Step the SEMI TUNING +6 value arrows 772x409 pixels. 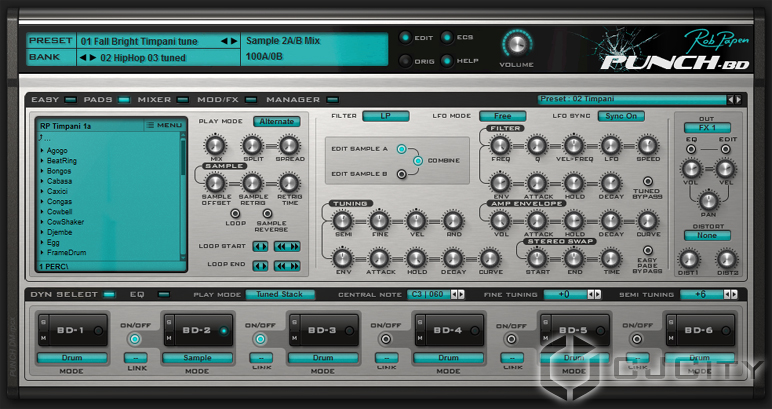point(730,294)
